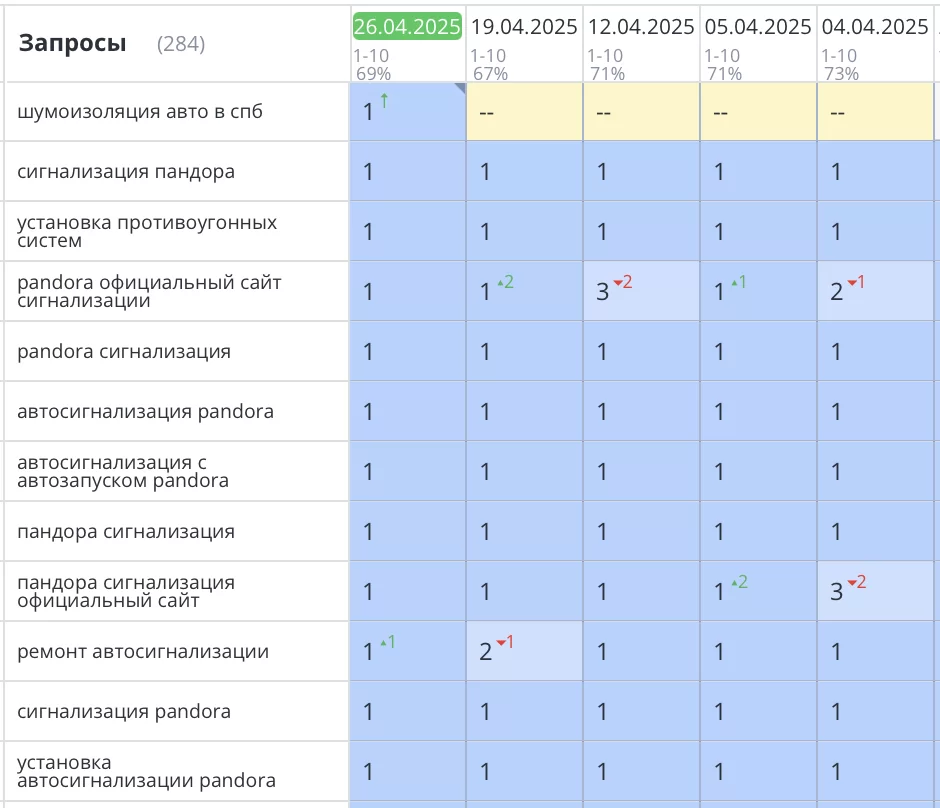Click the query установка автосигнализации pandora
Screen dimensions: 940x808
(x=146, y=771)
